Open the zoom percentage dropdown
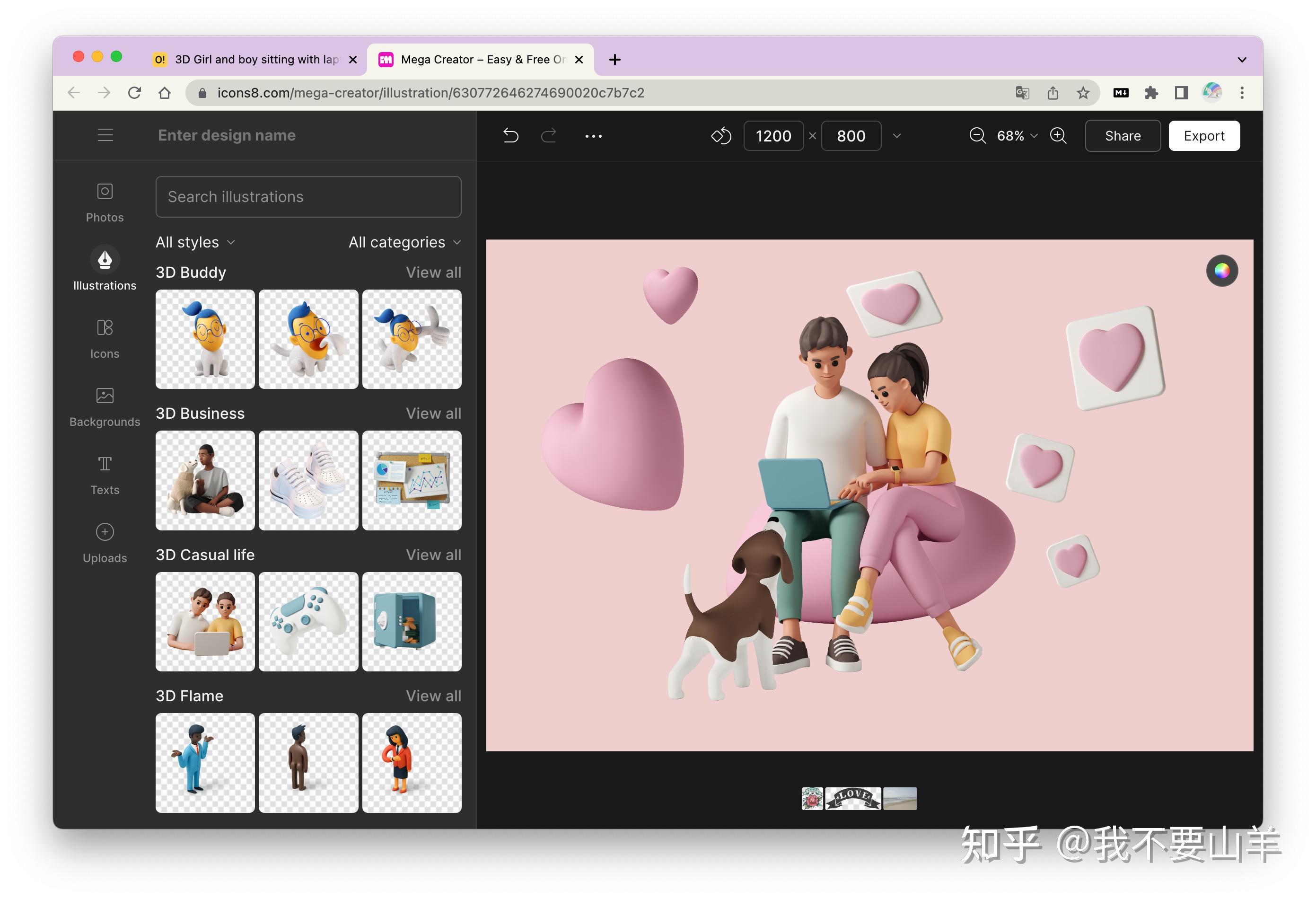 tap(1034, 135)
